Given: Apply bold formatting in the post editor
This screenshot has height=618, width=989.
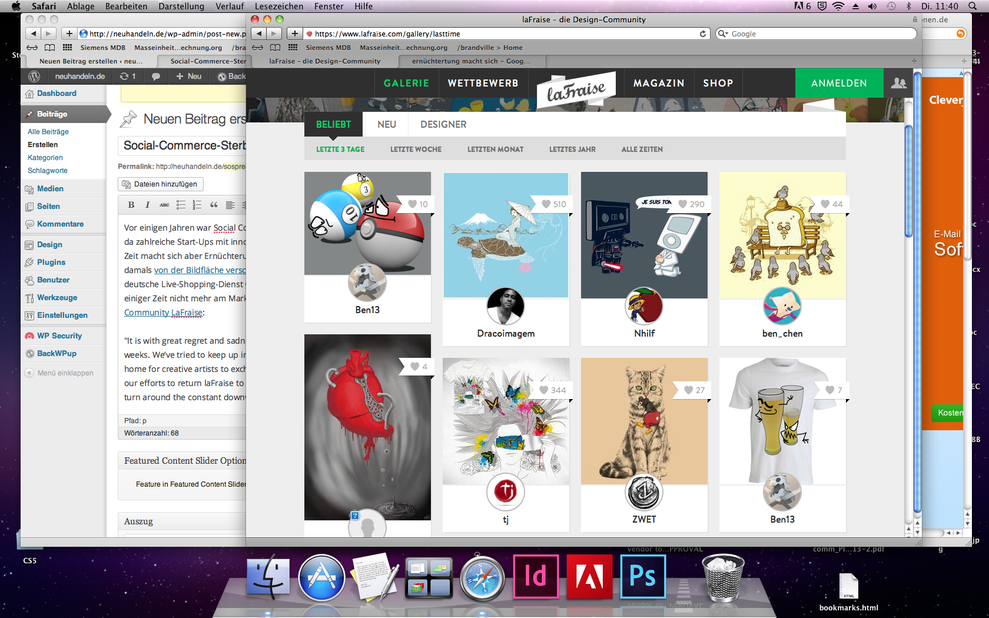Looking at the screenshot, I should pyautogui.click(x=131, y=204).
